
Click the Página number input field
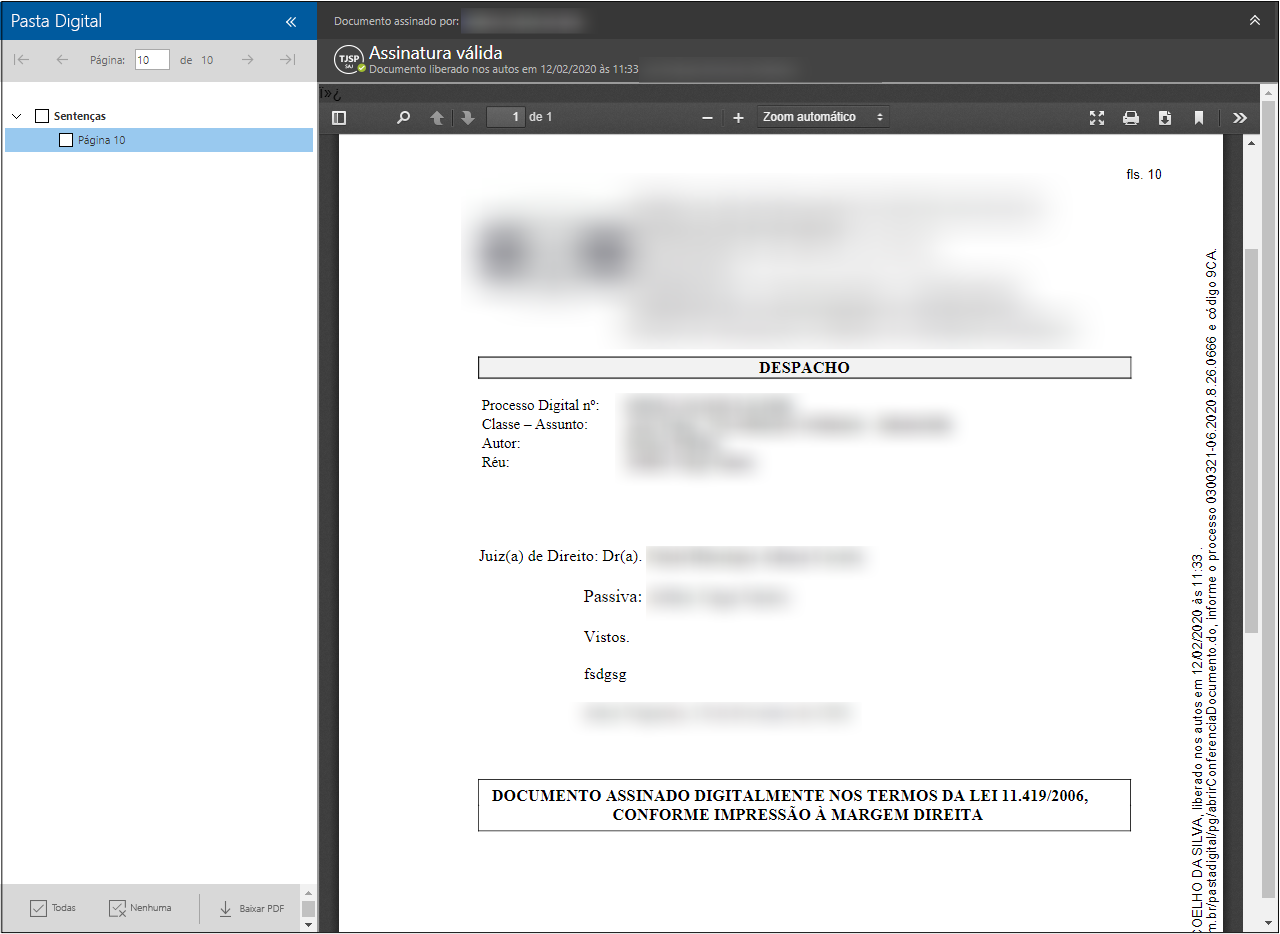point(152,60)
